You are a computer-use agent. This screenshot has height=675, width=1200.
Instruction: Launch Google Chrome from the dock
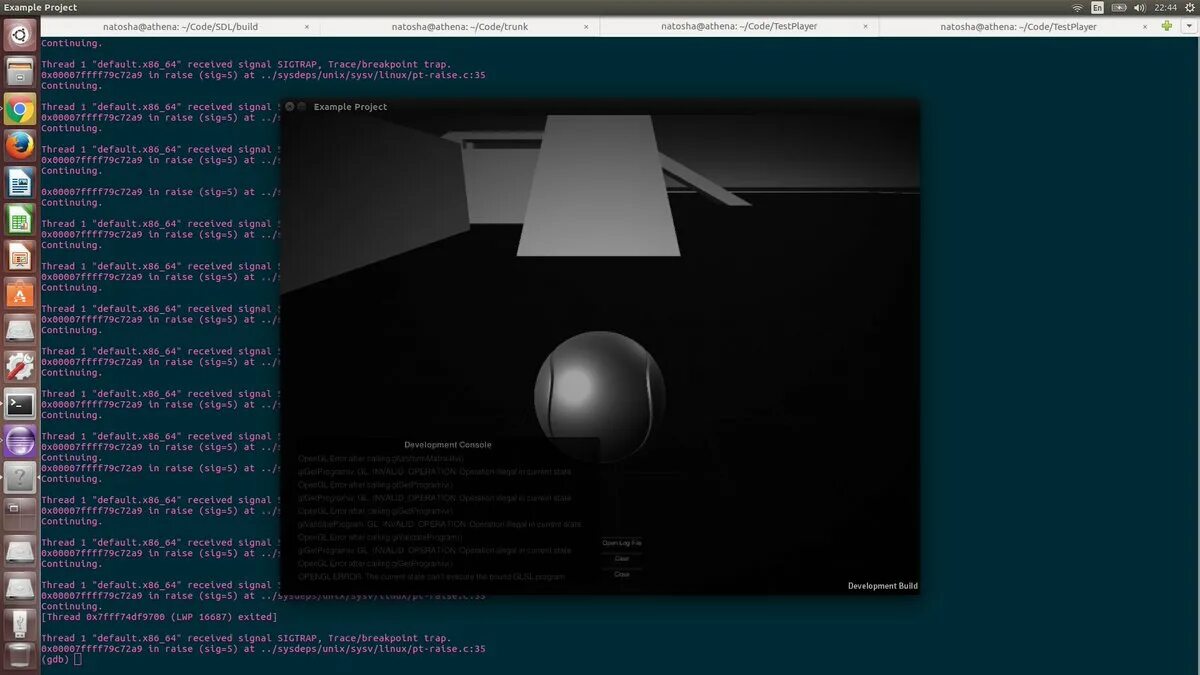(x=20, y=109)
